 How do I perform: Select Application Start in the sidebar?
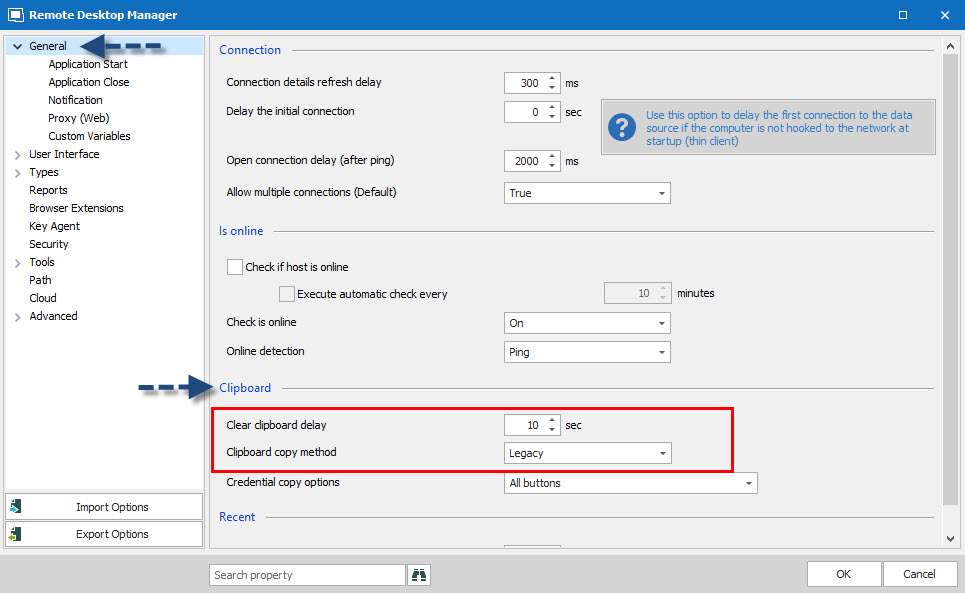coord(88,64)
